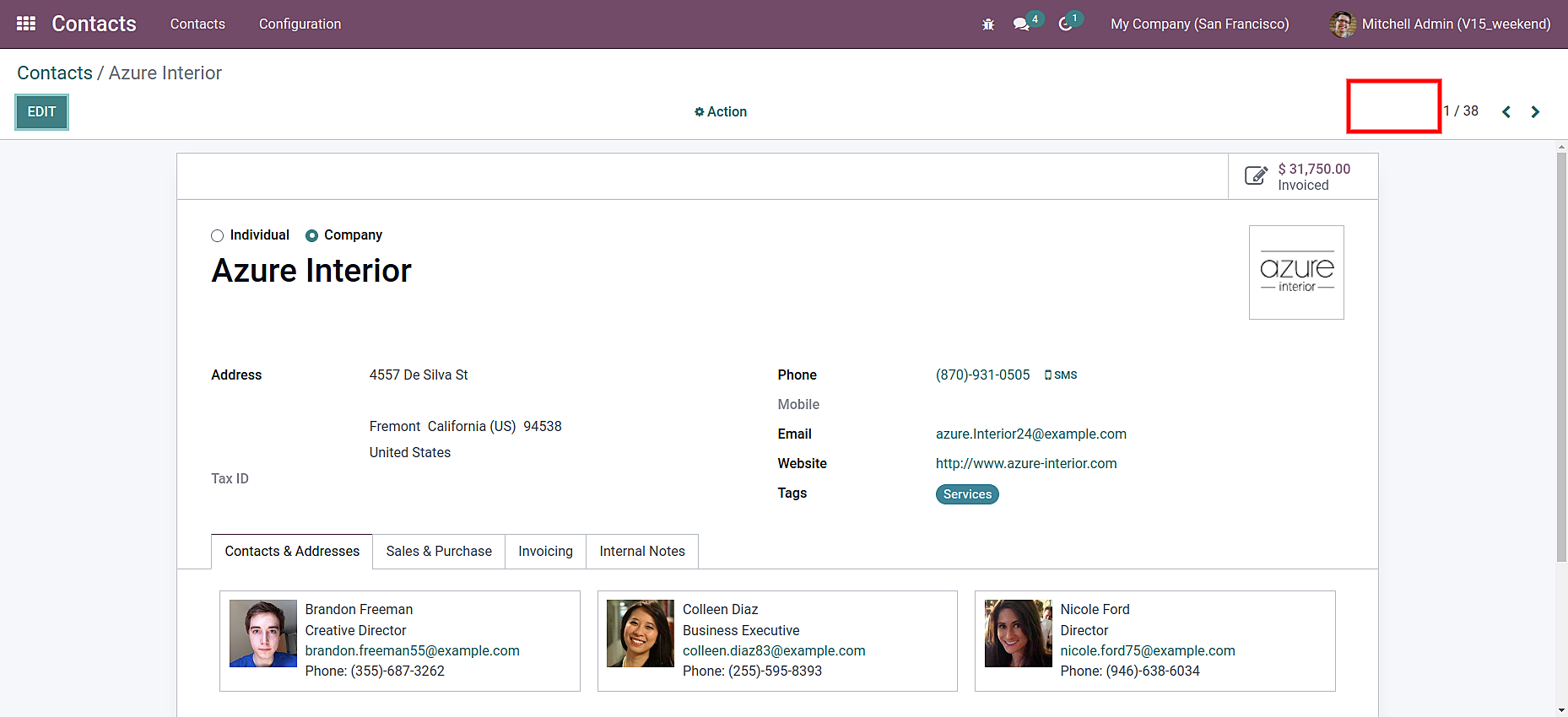Click the Azure Interior logo image

coord(1296,272)
